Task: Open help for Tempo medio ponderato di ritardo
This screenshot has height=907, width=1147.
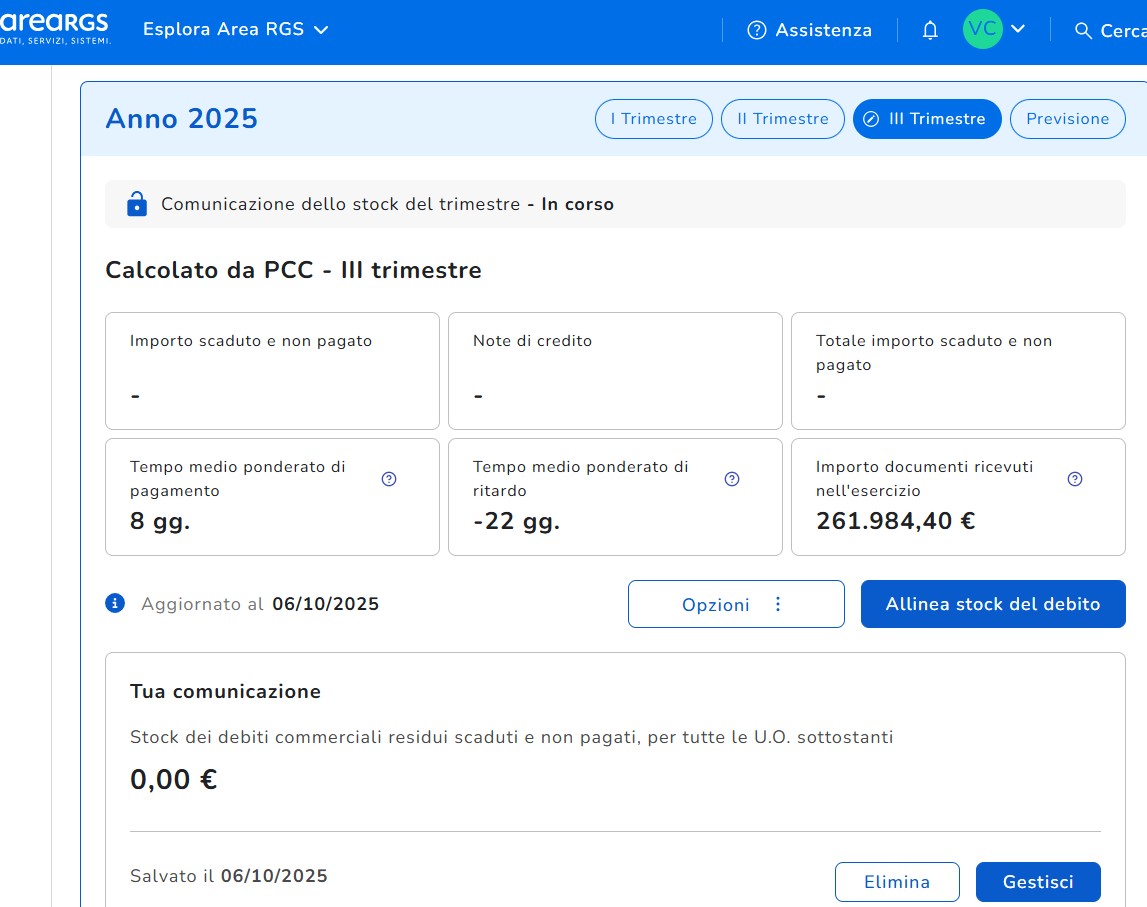Action: coord(732,479)
